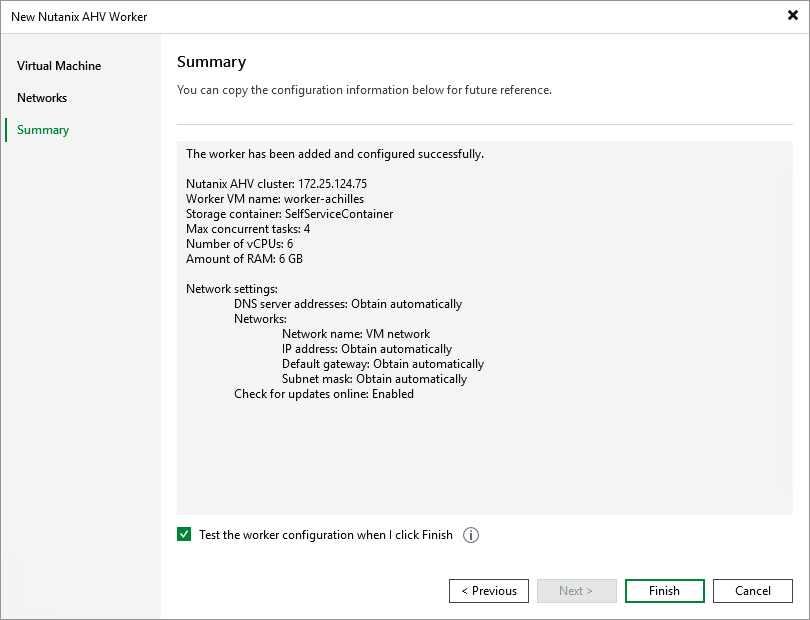Click the "worker-achilles" VM name text

(x=268, y=199)
